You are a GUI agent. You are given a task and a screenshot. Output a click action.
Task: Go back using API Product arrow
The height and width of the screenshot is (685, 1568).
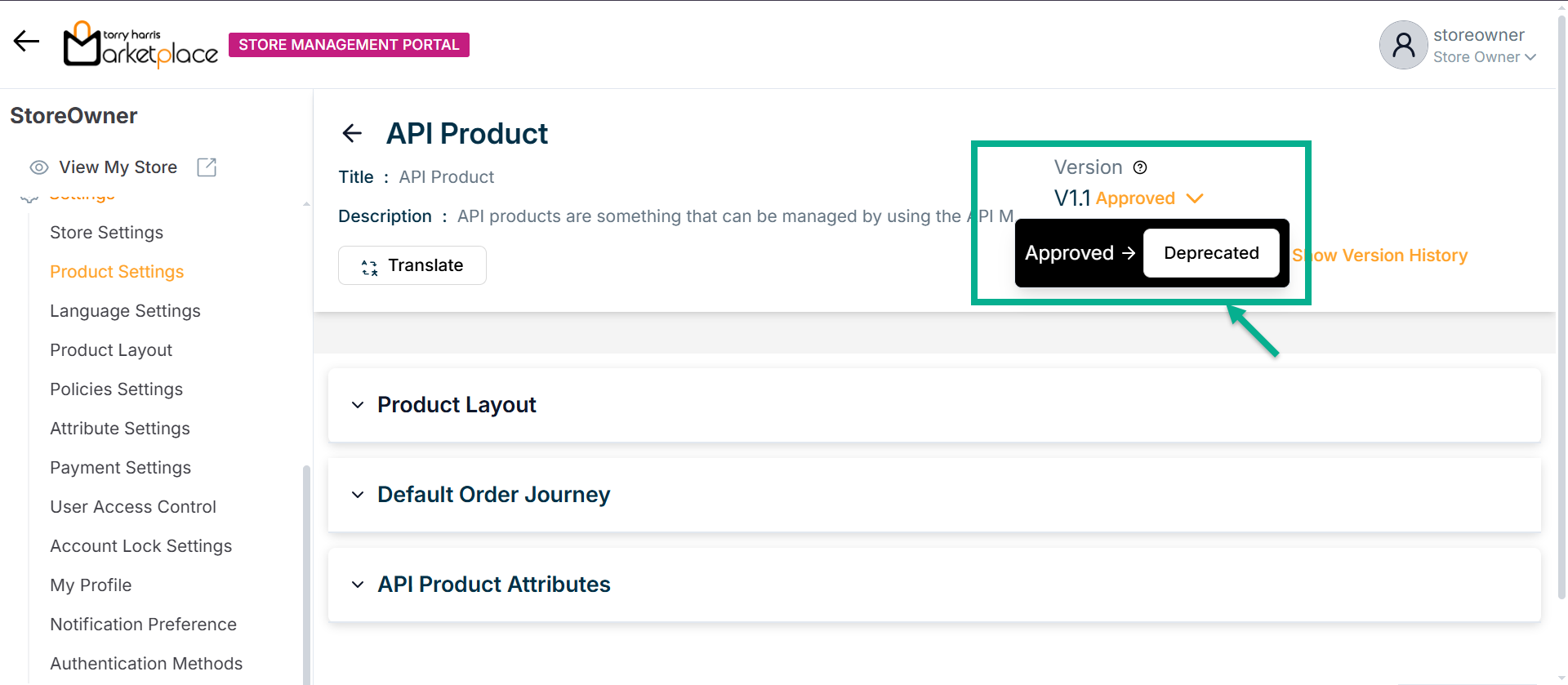coord(352,133)
